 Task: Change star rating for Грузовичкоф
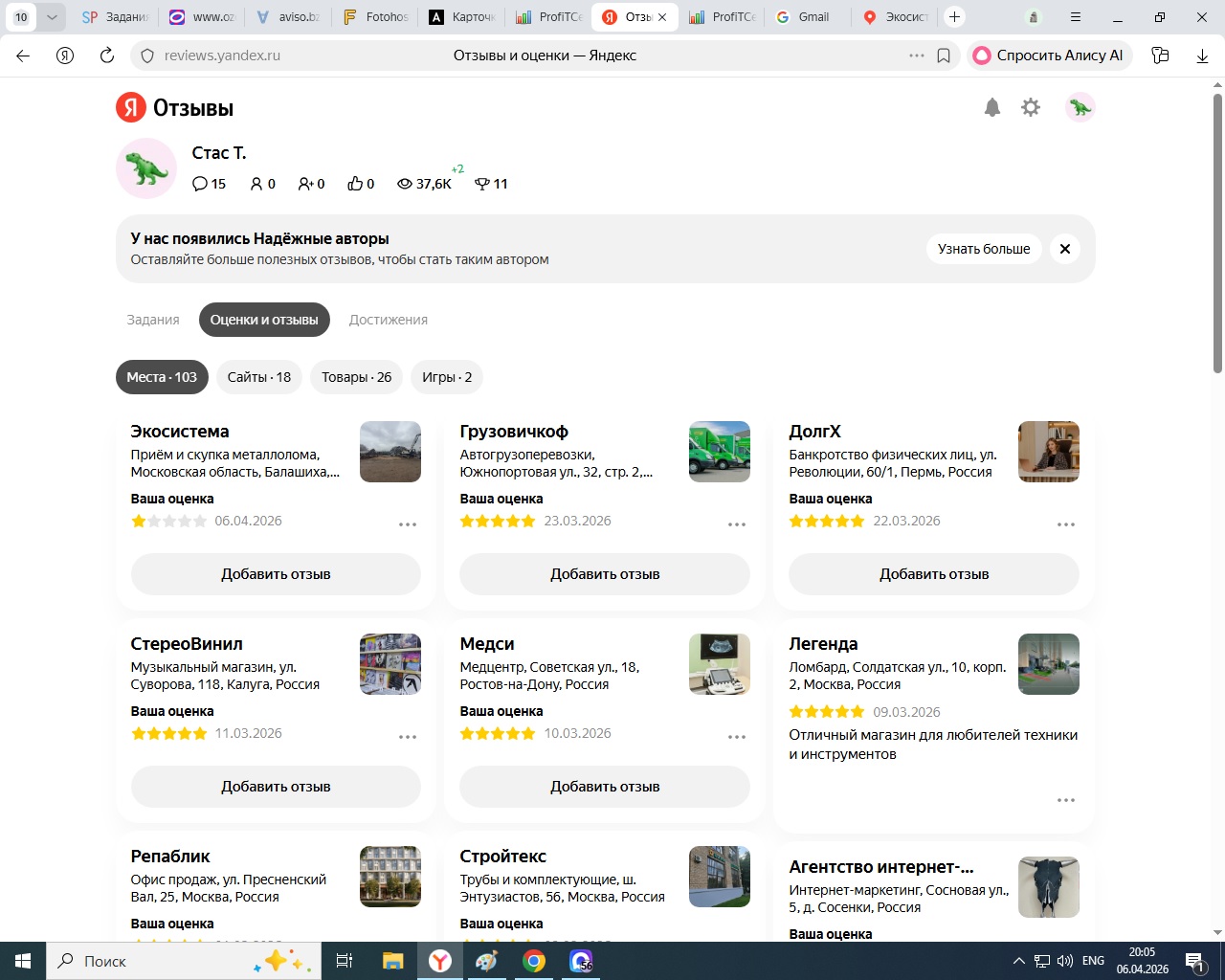(498, 521)
